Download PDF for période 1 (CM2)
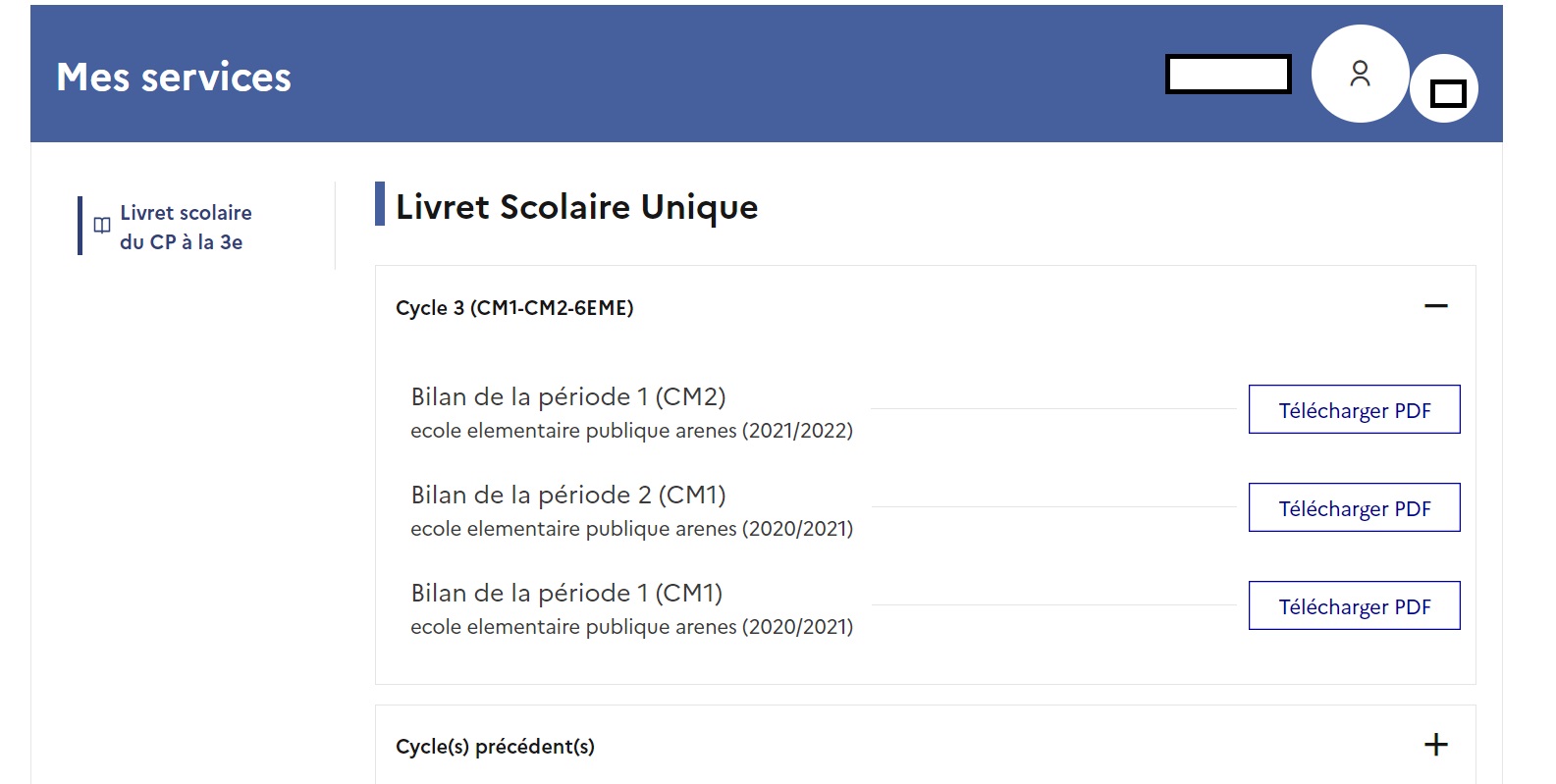The width and height of the screenshot is (1556, 784). [1354, 410]
